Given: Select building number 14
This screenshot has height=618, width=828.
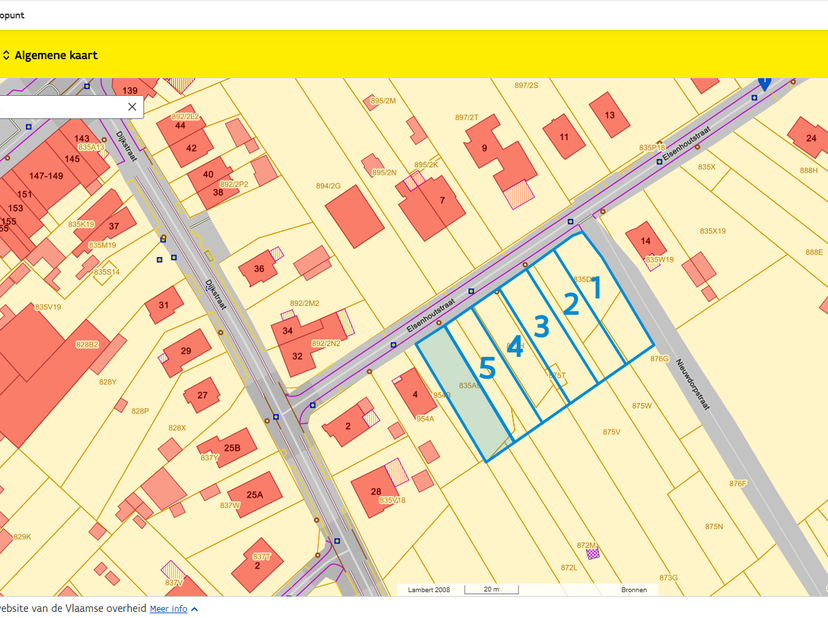Looking at the screenshot, I should (646, 241).
